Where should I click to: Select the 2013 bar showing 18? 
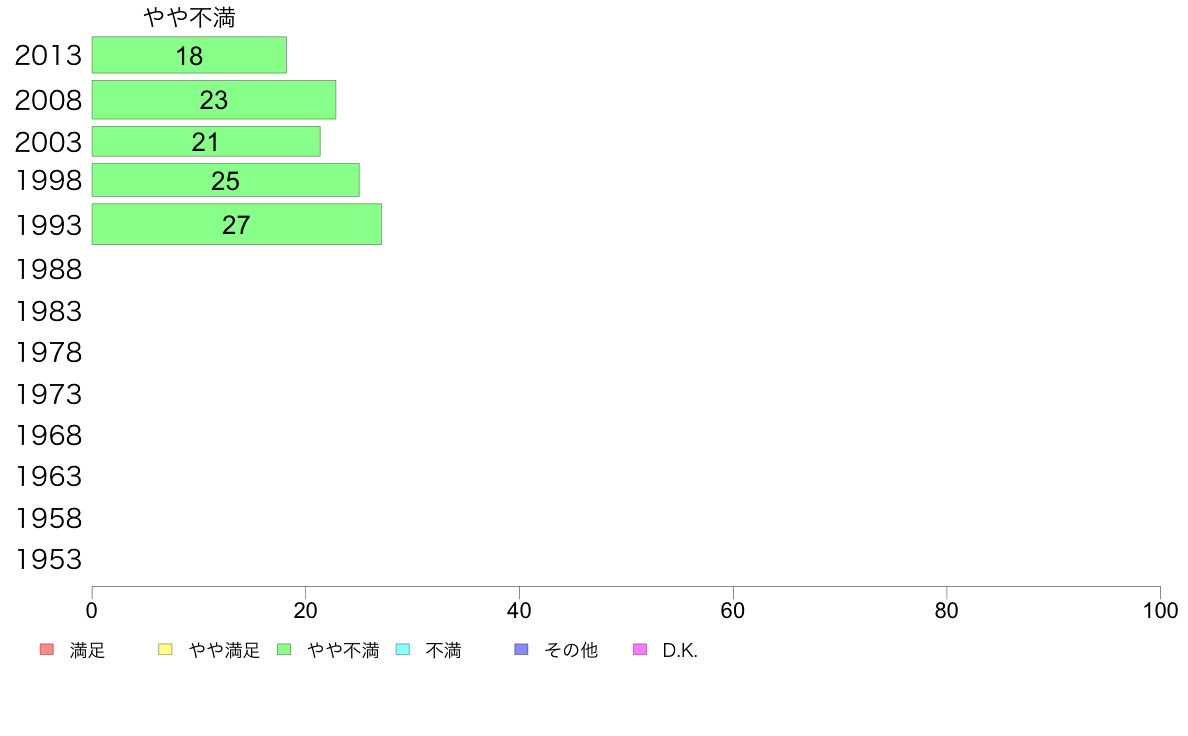[189, 55]
